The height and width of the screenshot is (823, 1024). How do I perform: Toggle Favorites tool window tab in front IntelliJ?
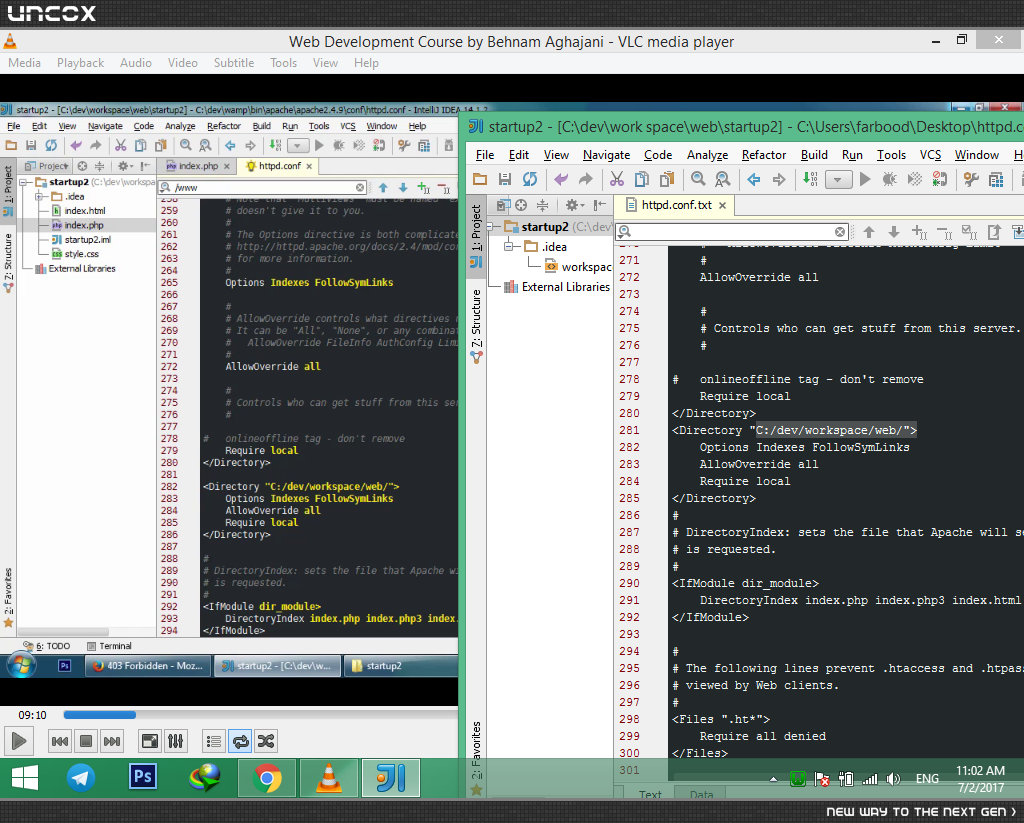(x=476, y=758)
